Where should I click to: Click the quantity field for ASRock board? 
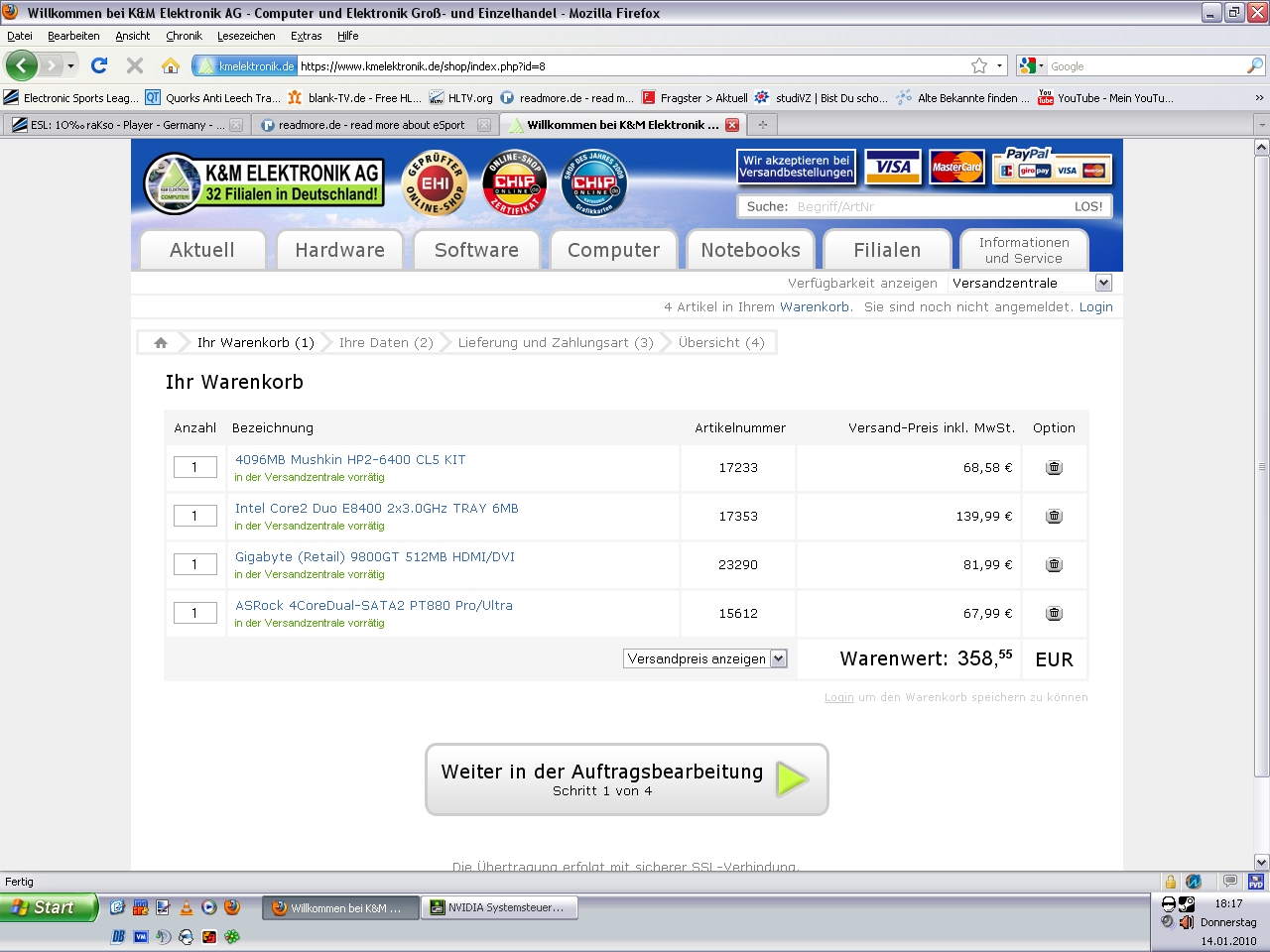coord(195,613)
